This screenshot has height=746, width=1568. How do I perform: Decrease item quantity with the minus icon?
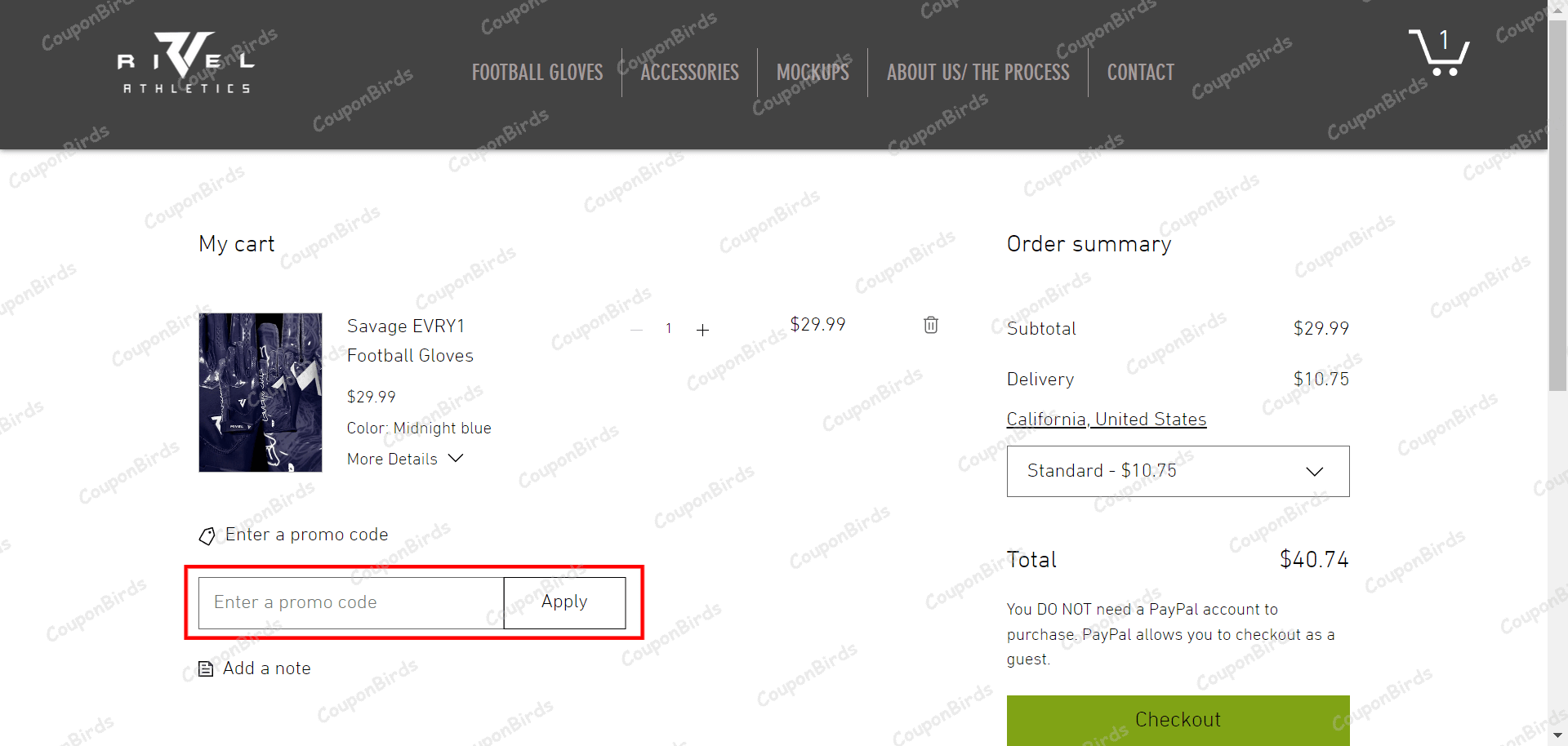[x=636, y=330]
